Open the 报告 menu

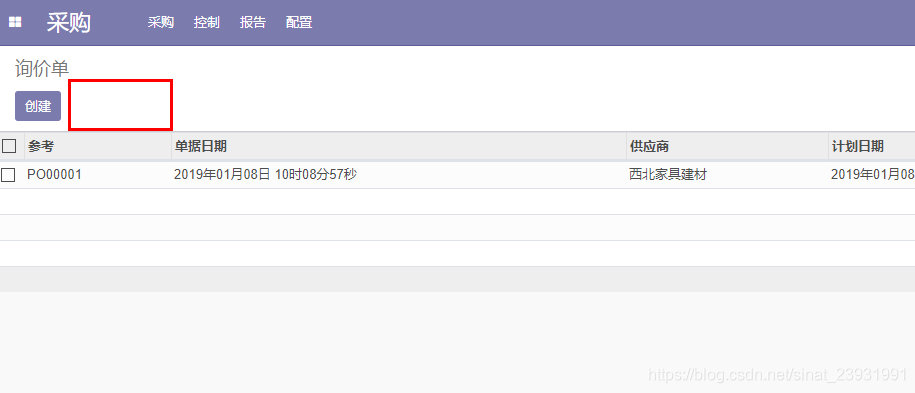(253, 23)
